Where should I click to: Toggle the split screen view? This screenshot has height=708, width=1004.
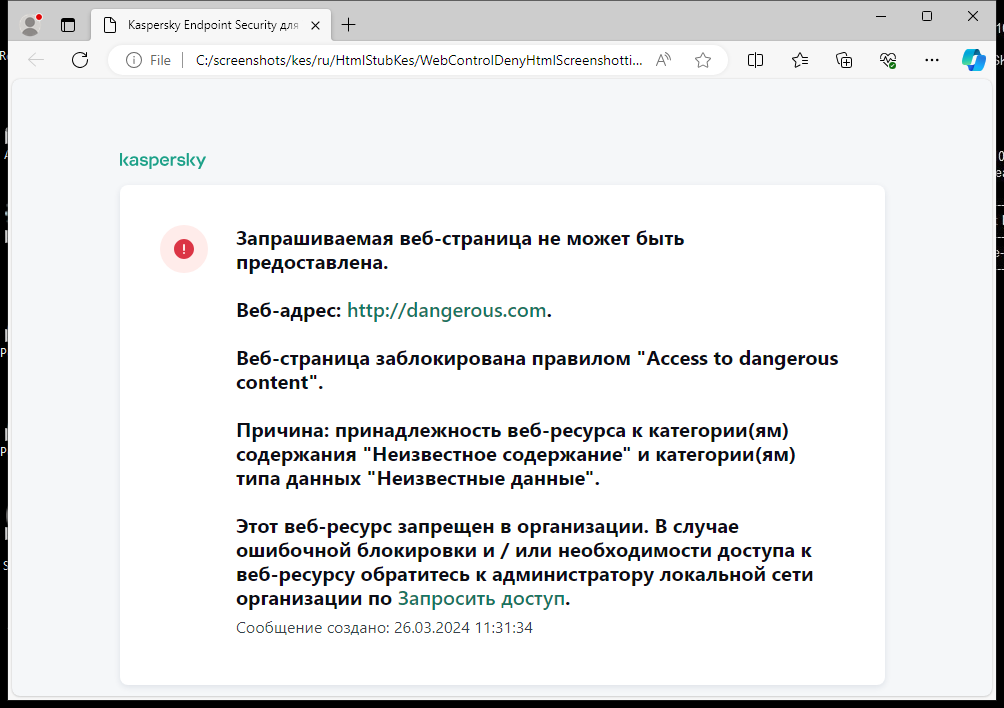[756, 60]
